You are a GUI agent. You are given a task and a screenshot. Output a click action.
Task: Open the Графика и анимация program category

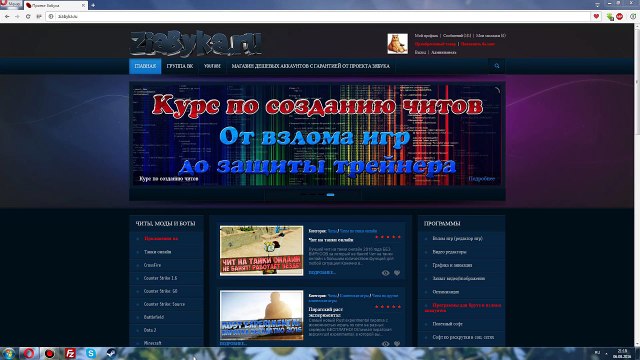pos(452,265)
